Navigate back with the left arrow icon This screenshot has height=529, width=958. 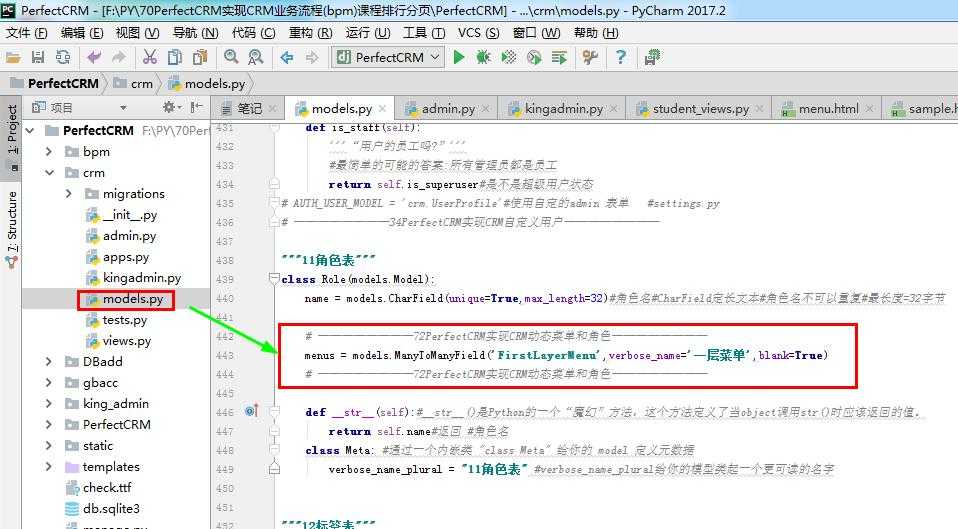(x=287, y=57)
